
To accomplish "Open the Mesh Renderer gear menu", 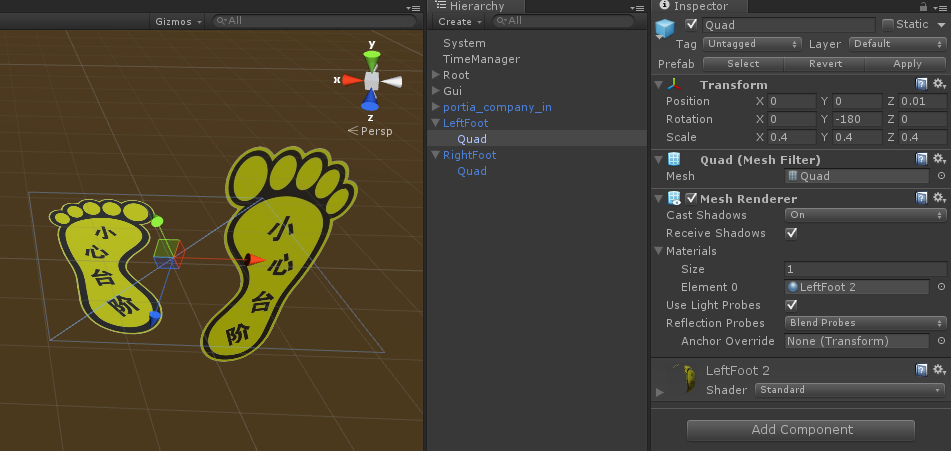I will (939, 198).
